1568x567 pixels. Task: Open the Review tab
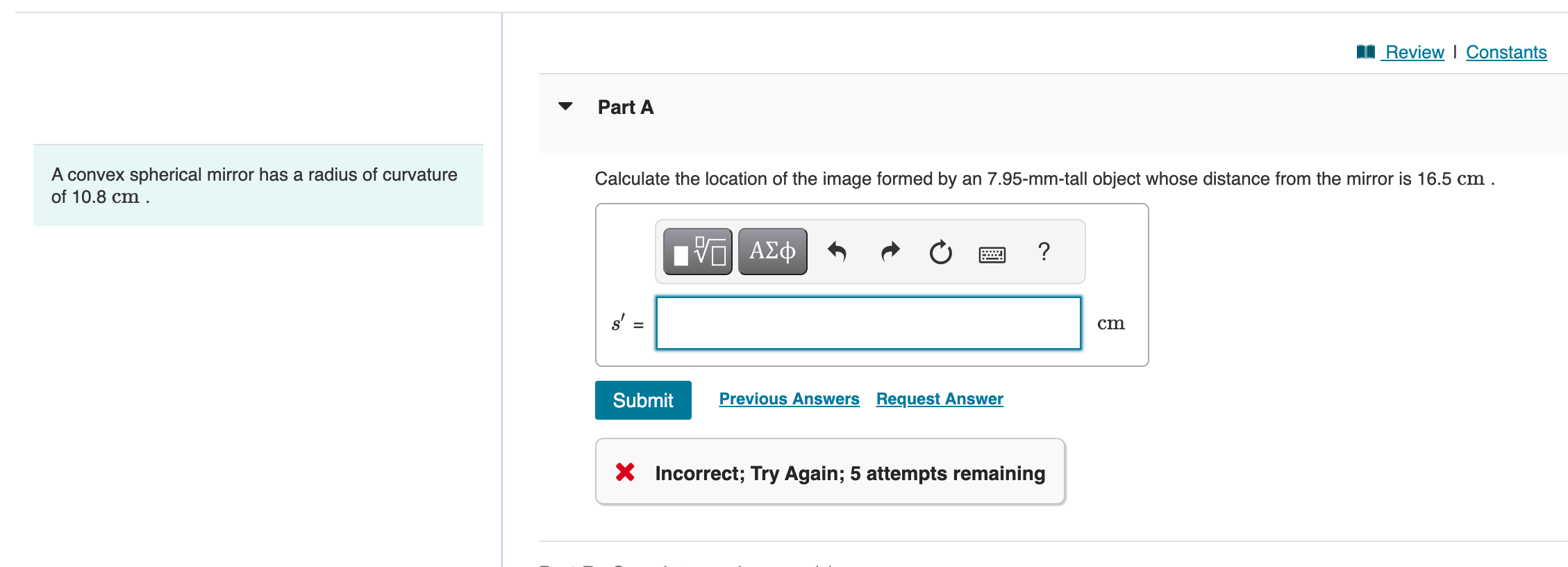pyautogui.click(x=1414, y=52)
